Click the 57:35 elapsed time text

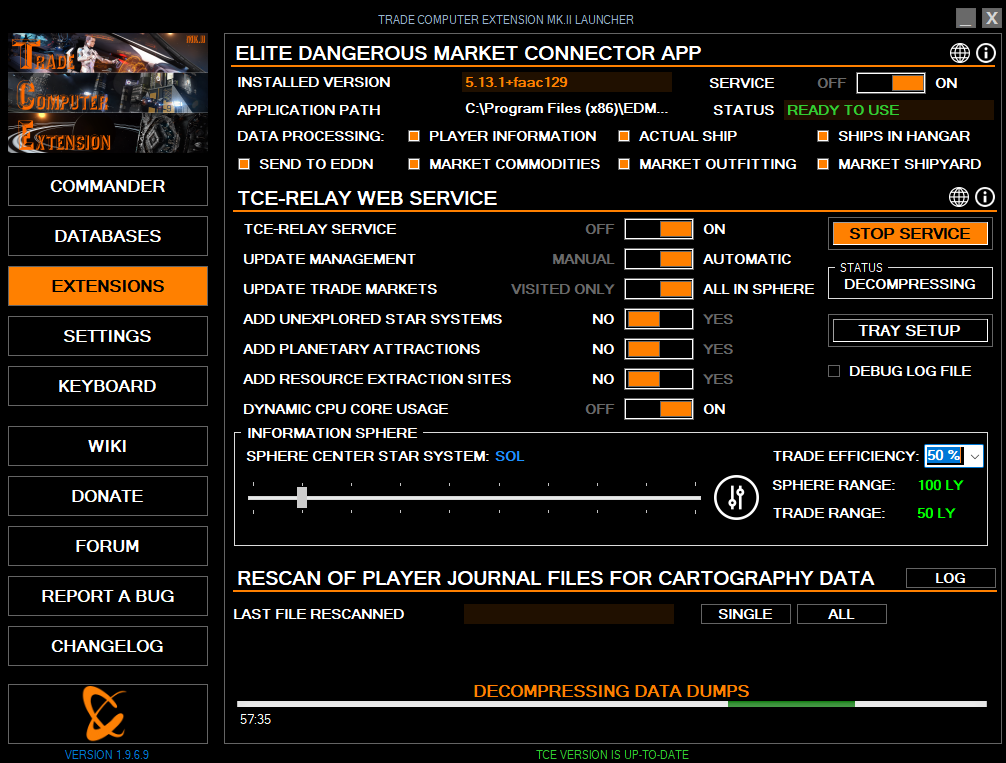pos(255,719)
